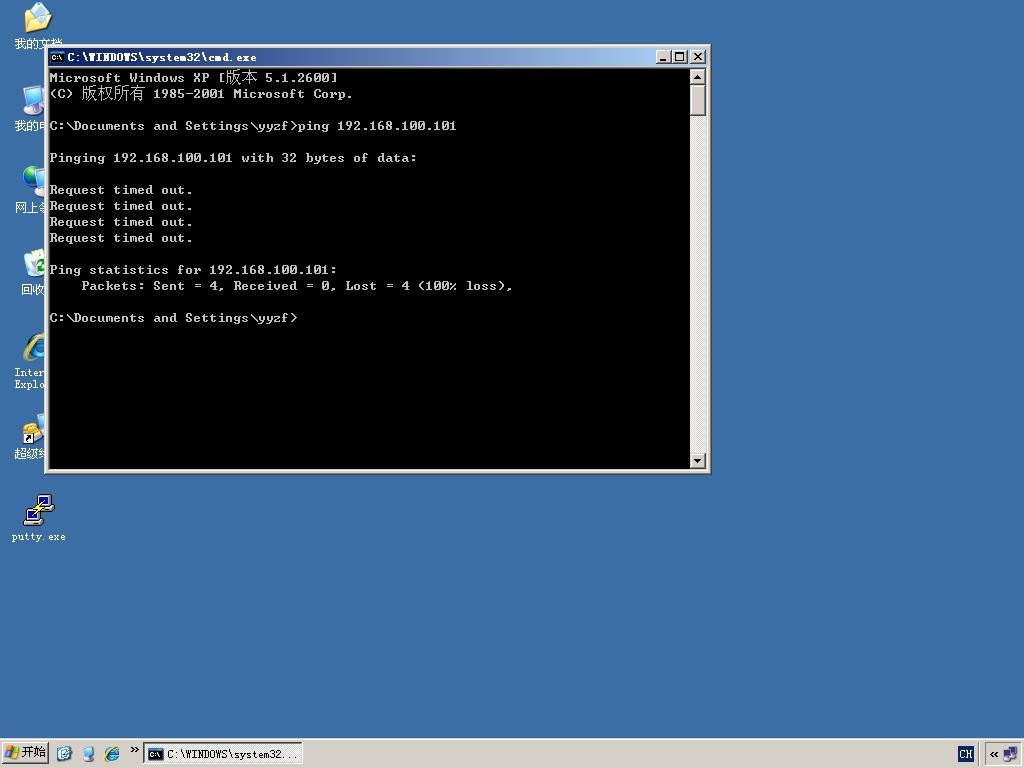This screenshot has height=768, width=1024.
Task: Click the 'Ping statistics for 192.168.100.101' line
Action: 193,270
